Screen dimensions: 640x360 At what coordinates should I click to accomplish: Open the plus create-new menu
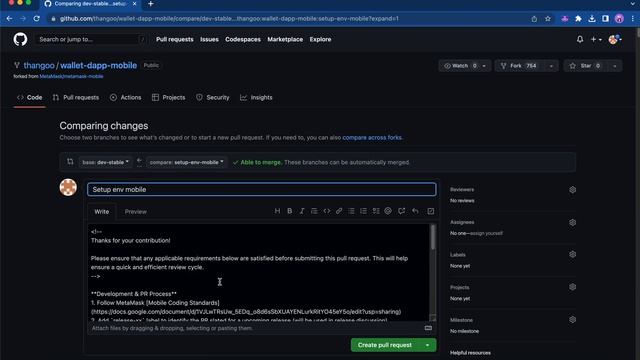click(596, 40)
